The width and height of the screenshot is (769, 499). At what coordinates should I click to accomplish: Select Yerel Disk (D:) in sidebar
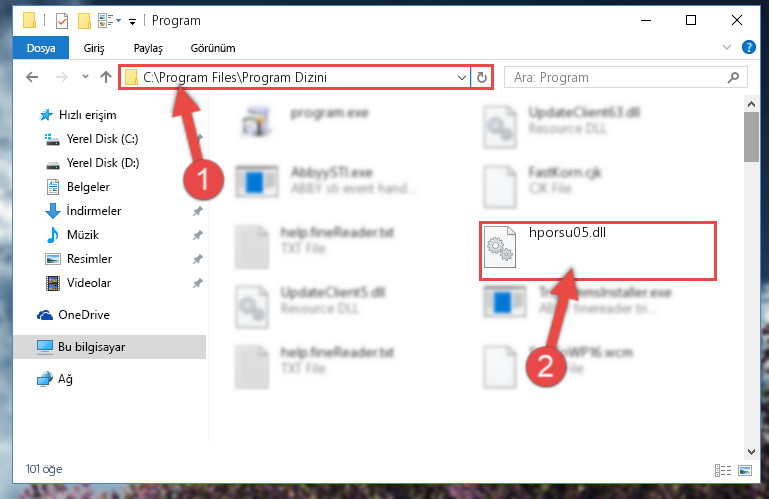[x=103, y=163]
